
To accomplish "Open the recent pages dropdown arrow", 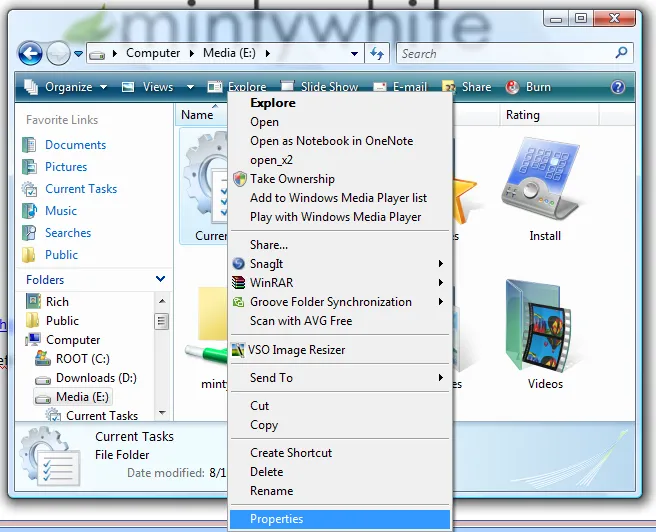I will (78, 54).
